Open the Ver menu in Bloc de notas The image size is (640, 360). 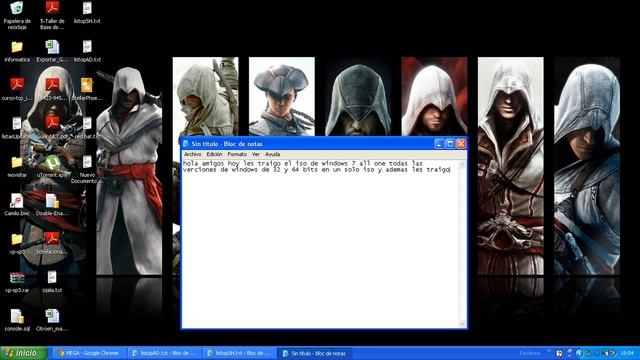point(256,154)
